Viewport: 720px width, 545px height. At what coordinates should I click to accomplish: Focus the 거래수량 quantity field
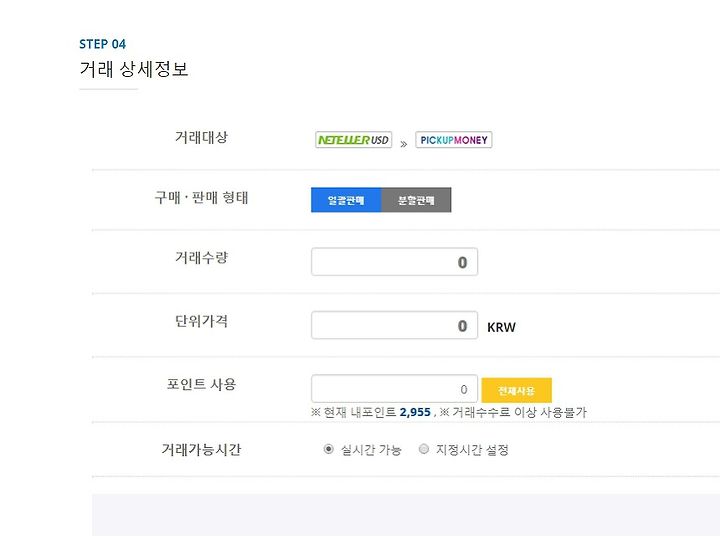click(394, 262)
